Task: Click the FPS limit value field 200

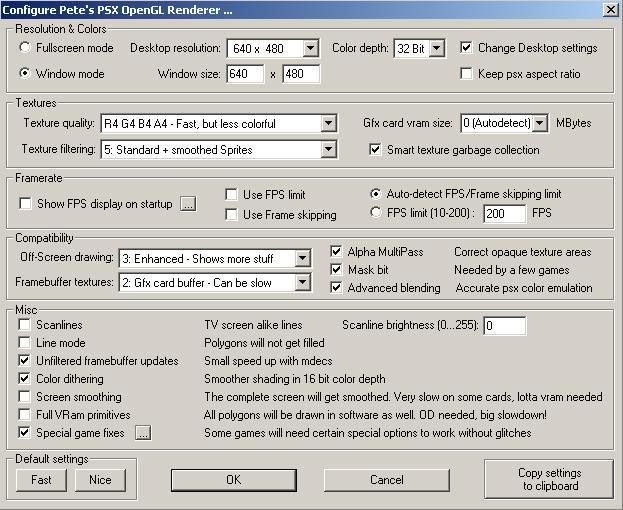Action: [505, 213]
